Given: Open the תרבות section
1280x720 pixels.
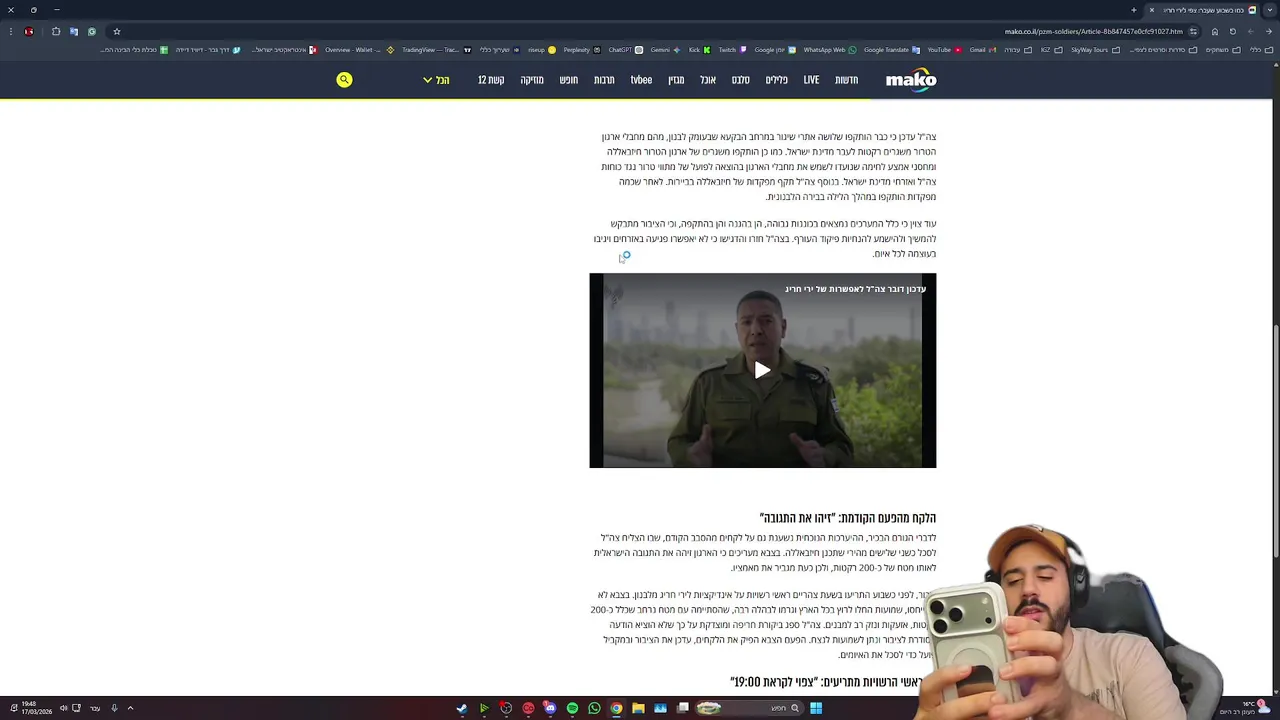Looking at the screenshot, I should point(604,80).
